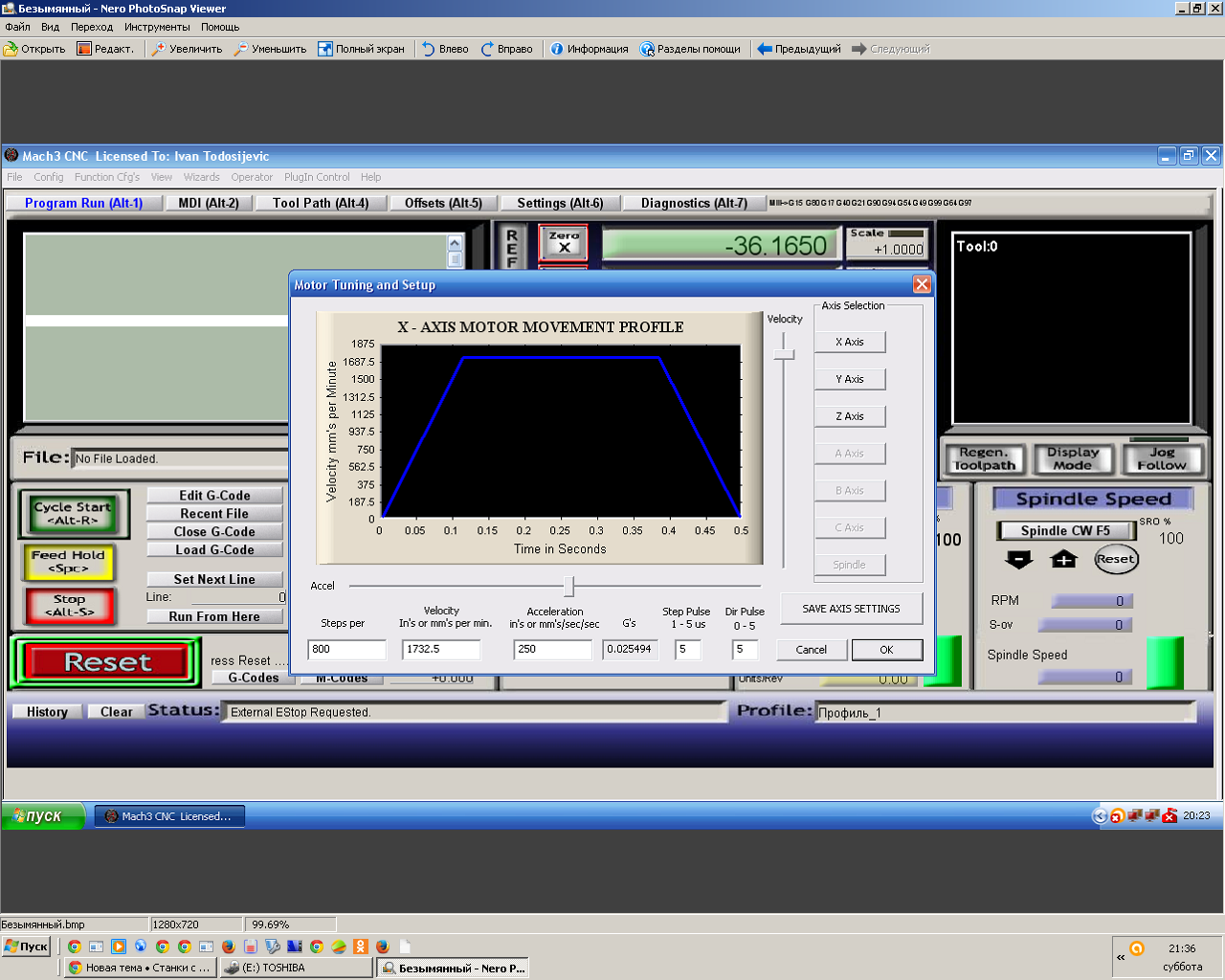Switch to the Diagnostics (Alt-7) tab

click(x=695, y=203)
